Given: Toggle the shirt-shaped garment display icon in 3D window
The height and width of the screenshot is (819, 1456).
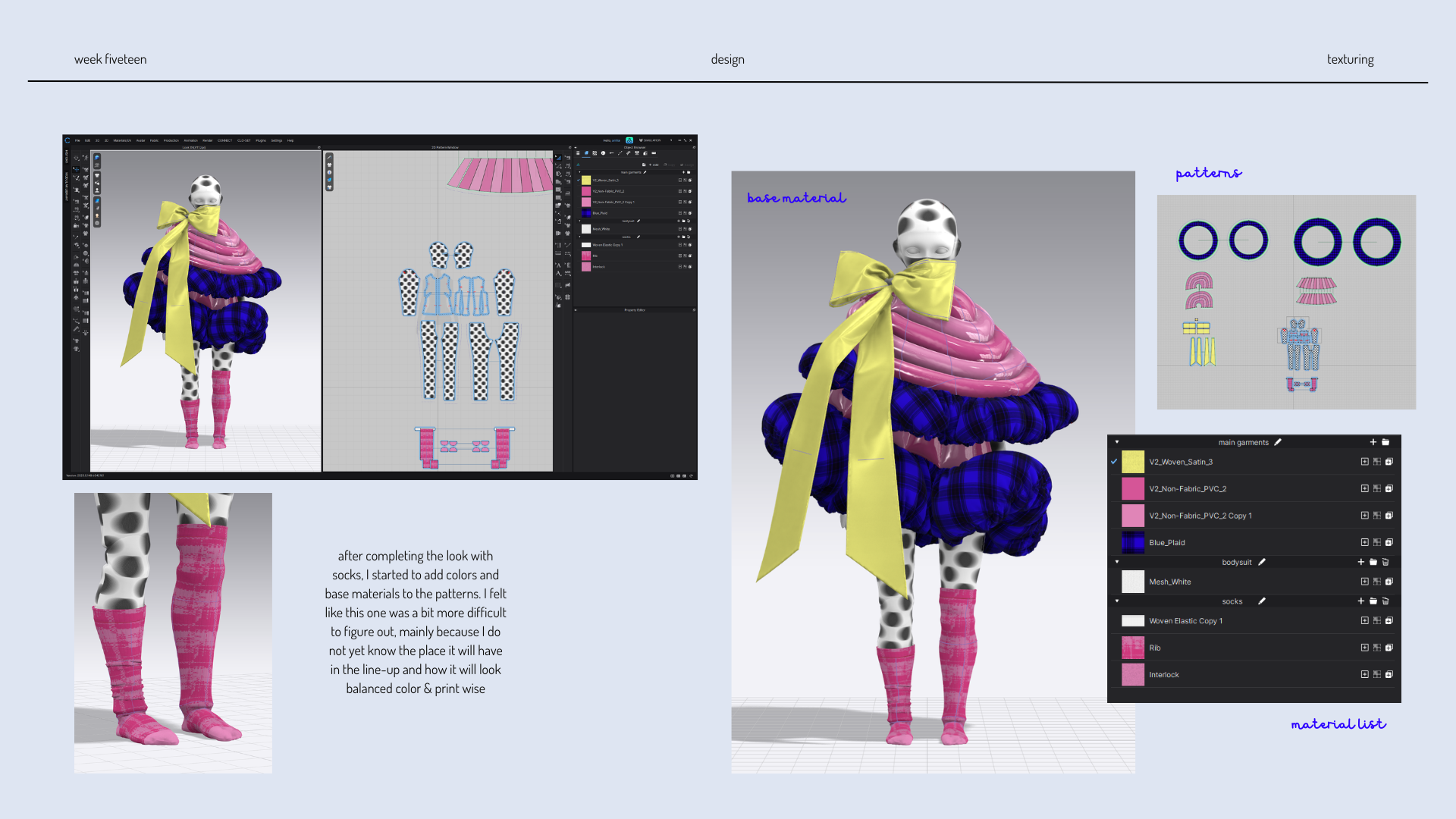Looking at the screenshot, I should click(x=97, y=175).
